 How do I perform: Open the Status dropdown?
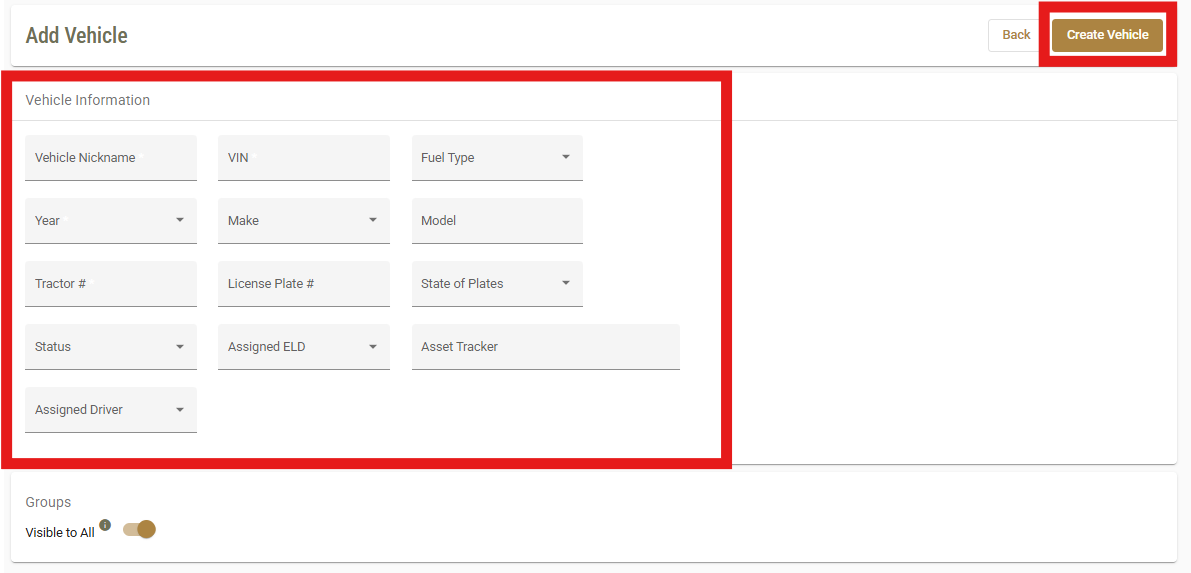(x=111, y=347)
